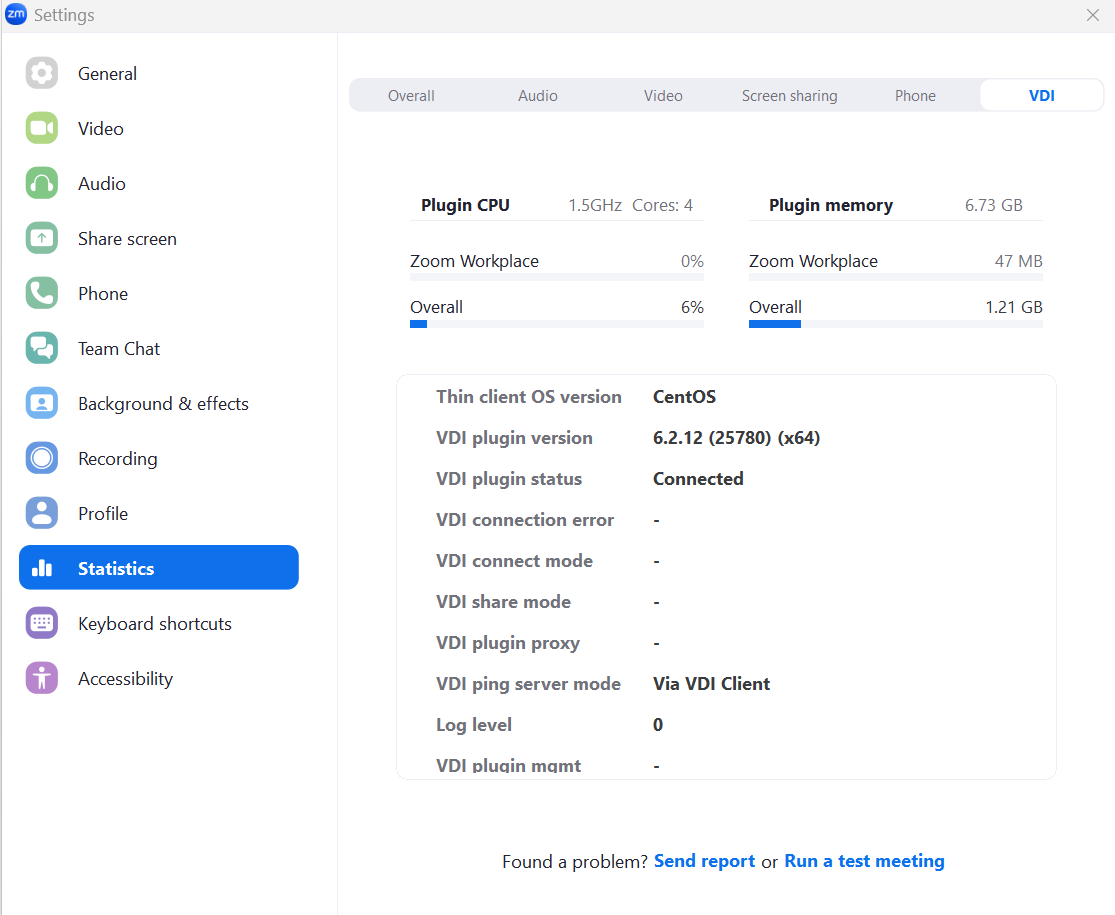Open General settings gear icon
Viewport: 1115px width, 915px height.
41,73
